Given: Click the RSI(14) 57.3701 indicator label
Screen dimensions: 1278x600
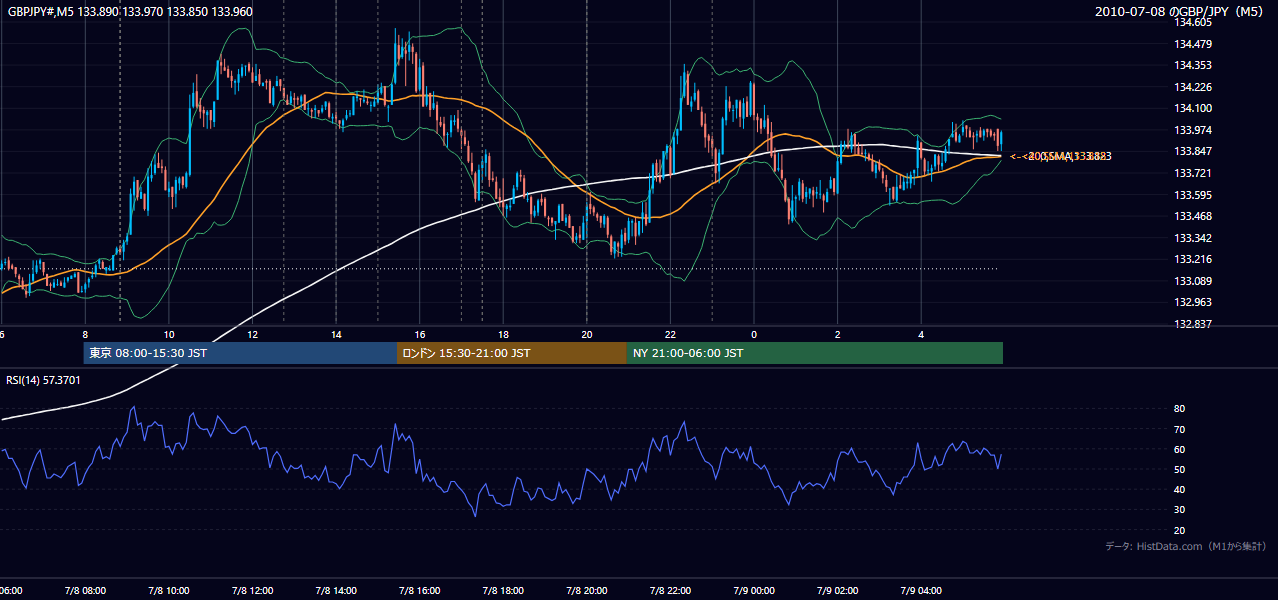Looking at the screenshot, I should (x=44, y=380).
